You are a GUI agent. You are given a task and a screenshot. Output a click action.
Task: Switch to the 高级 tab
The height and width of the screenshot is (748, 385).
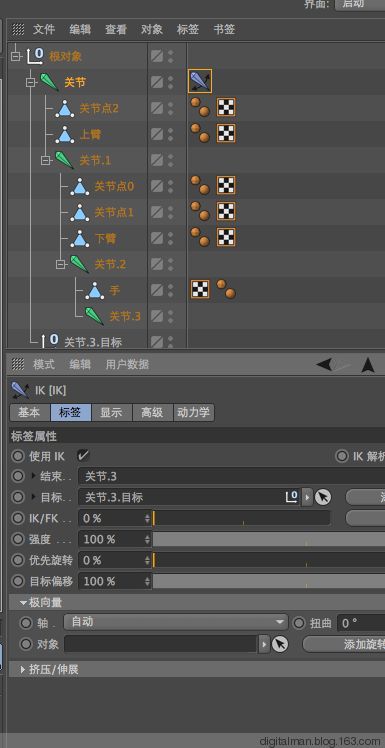click(152, 413)
